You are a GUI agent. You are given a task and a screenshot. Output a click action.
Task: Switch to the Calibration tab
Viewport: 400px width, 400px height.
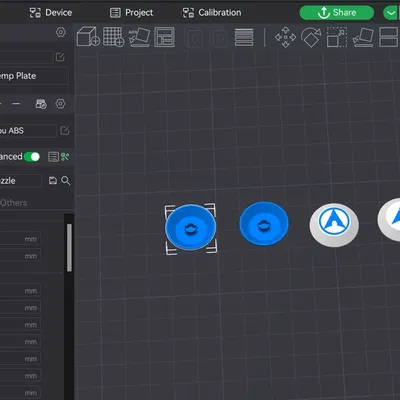[x=212, y=13]
